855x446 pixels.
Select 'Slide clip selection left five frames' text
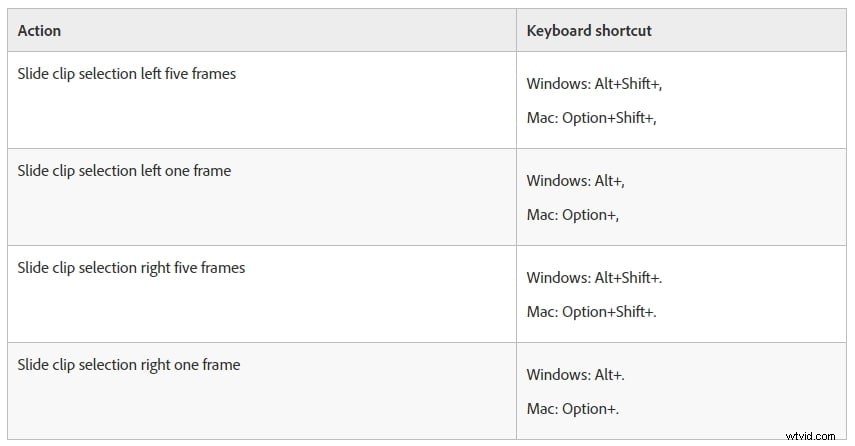click(x=127, y=74)
